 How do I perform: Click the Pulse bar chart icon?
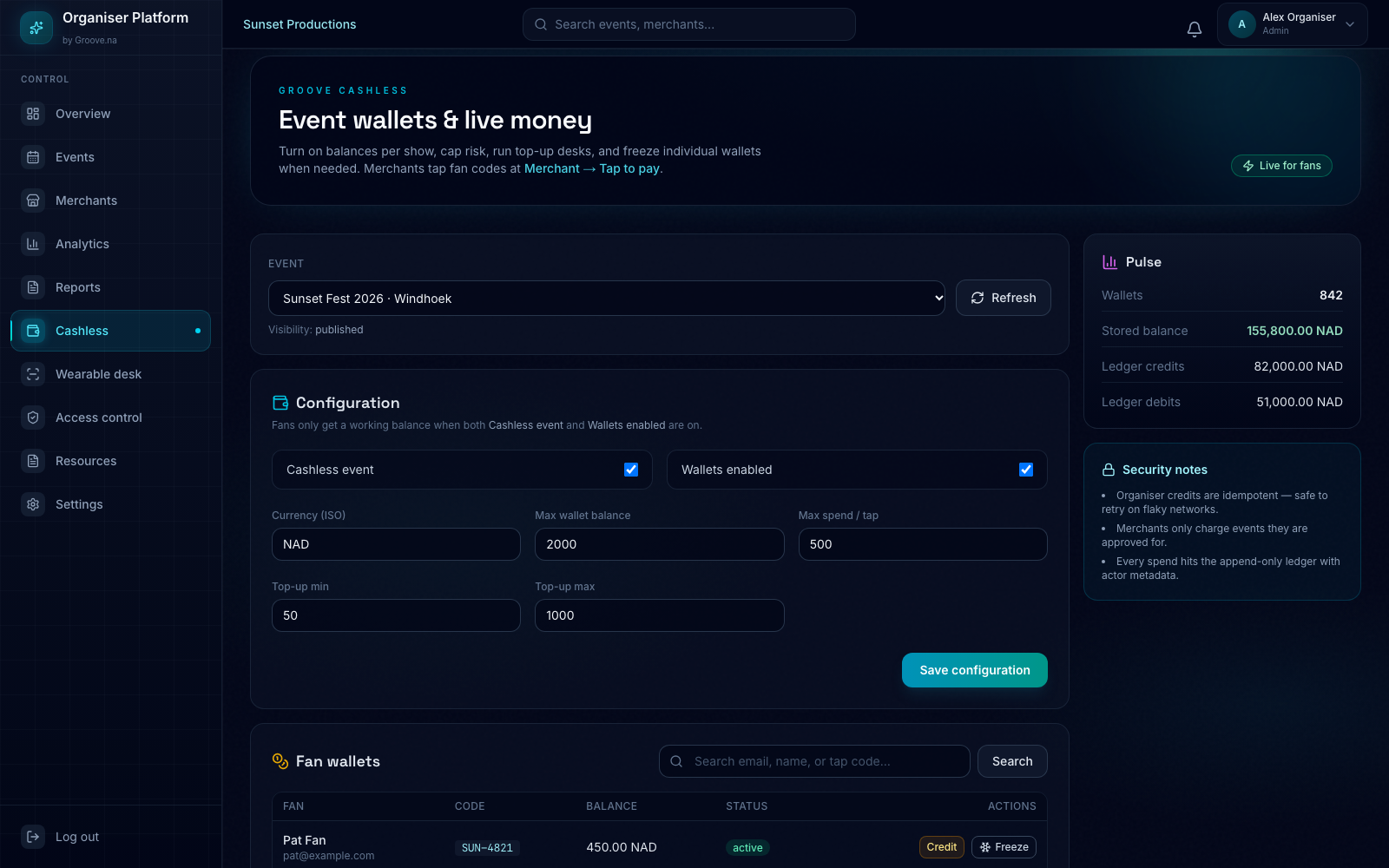coord(1109,262)
